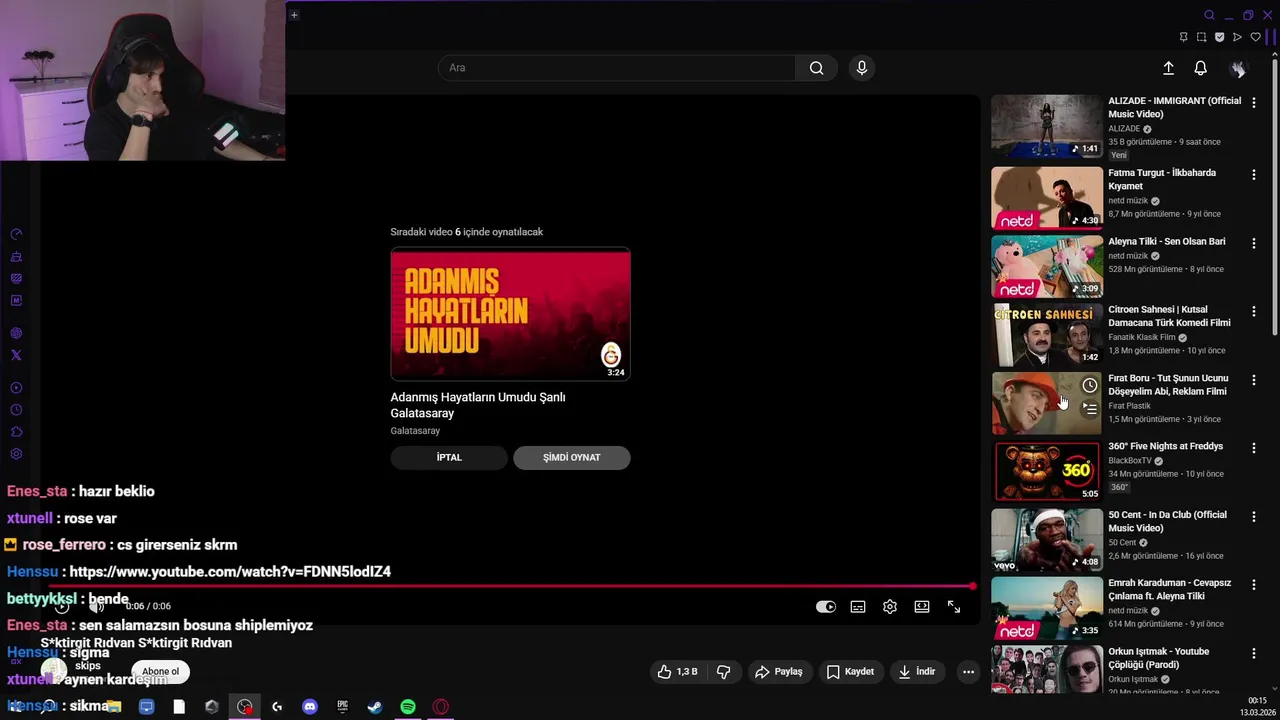This screenshot has height=720, width=1280.
Task: Open "Emrah Karaduman - Cevapsız Çınlama" title
Action: (x=1169, y=589)
